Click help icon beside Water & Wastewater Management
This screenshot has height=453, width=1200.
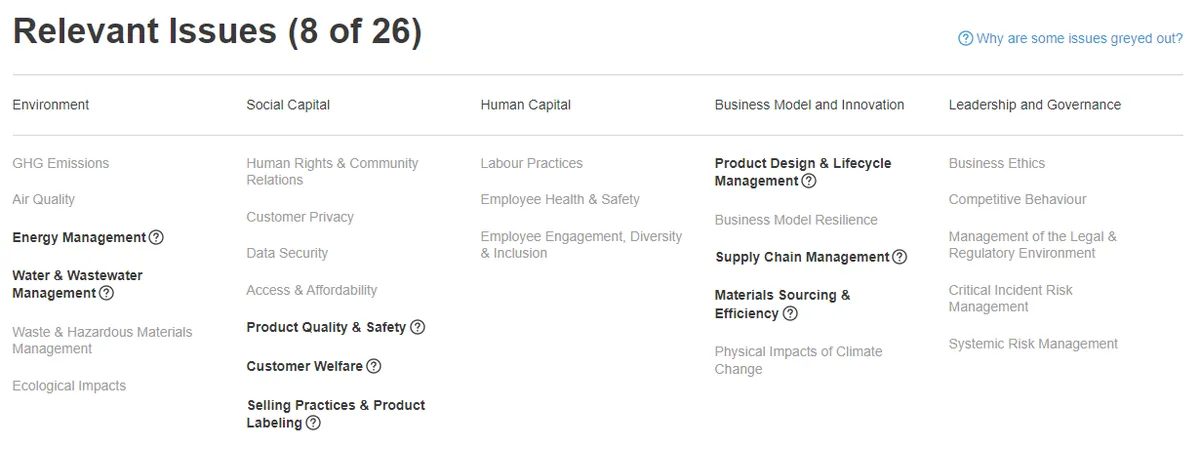(107, 294)
